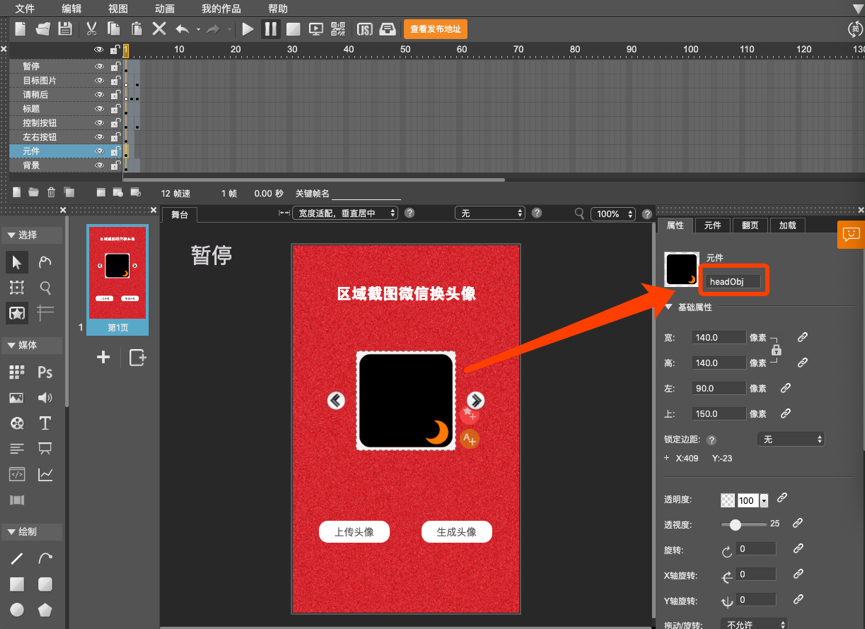
Task: Select the text T tool
Action: click(x=45, y=423)
